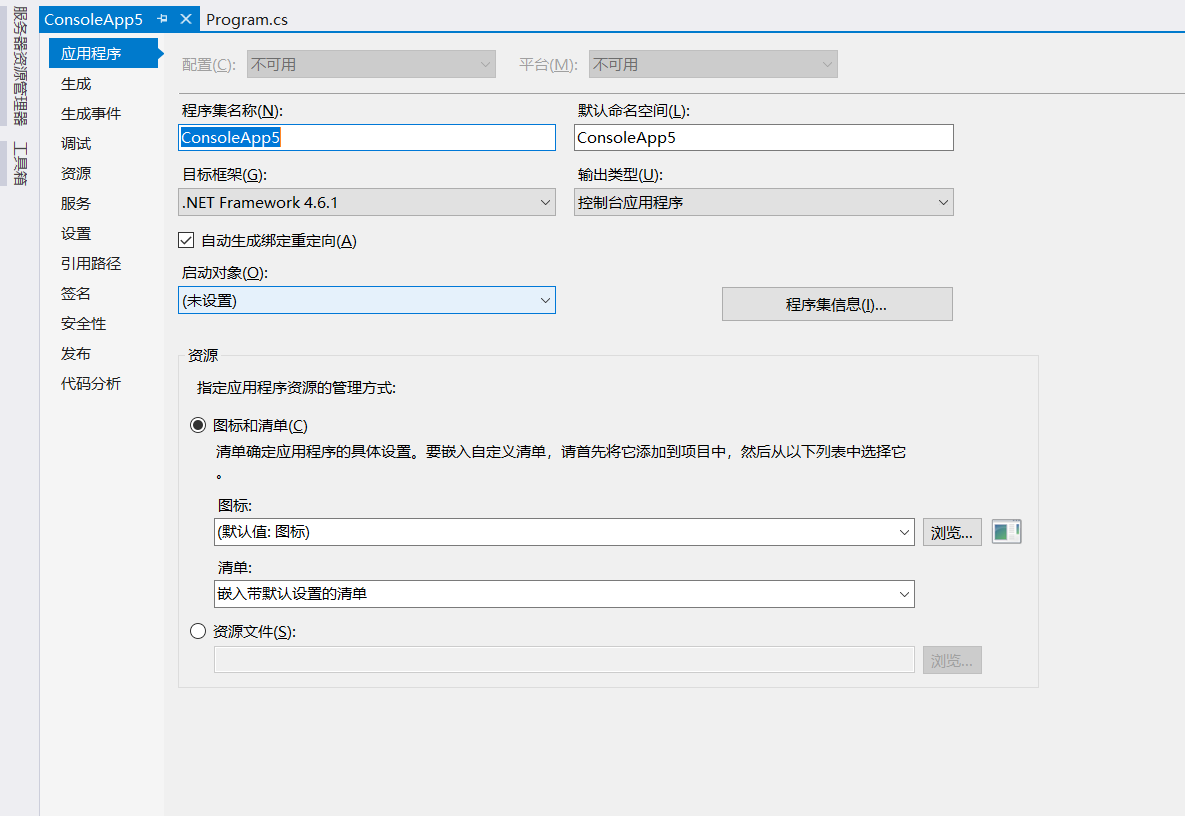Open the 设置 page

[x=76, y=234]
